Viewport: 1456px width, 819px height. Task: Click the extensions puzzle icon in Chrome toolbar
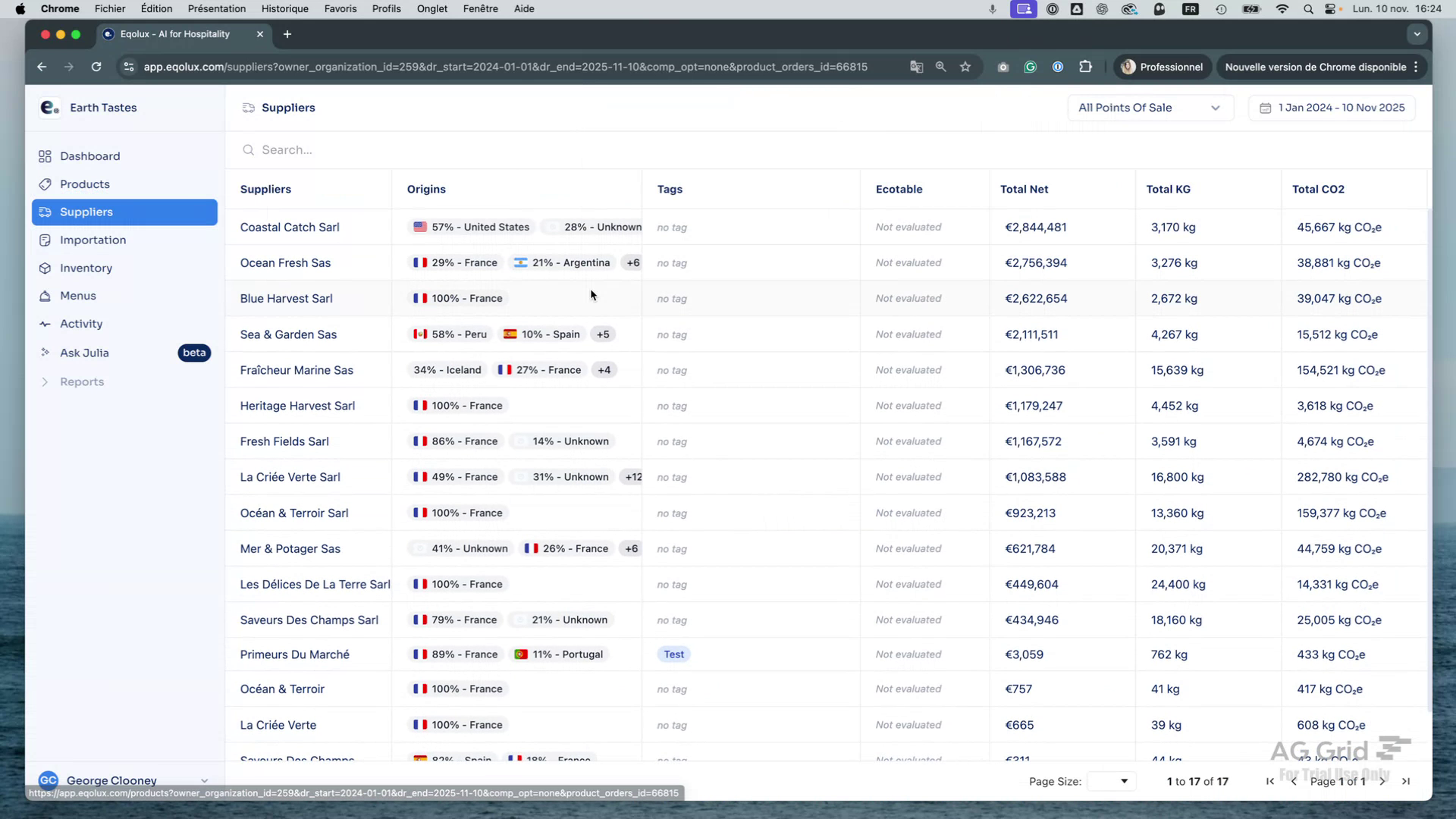1085,67
